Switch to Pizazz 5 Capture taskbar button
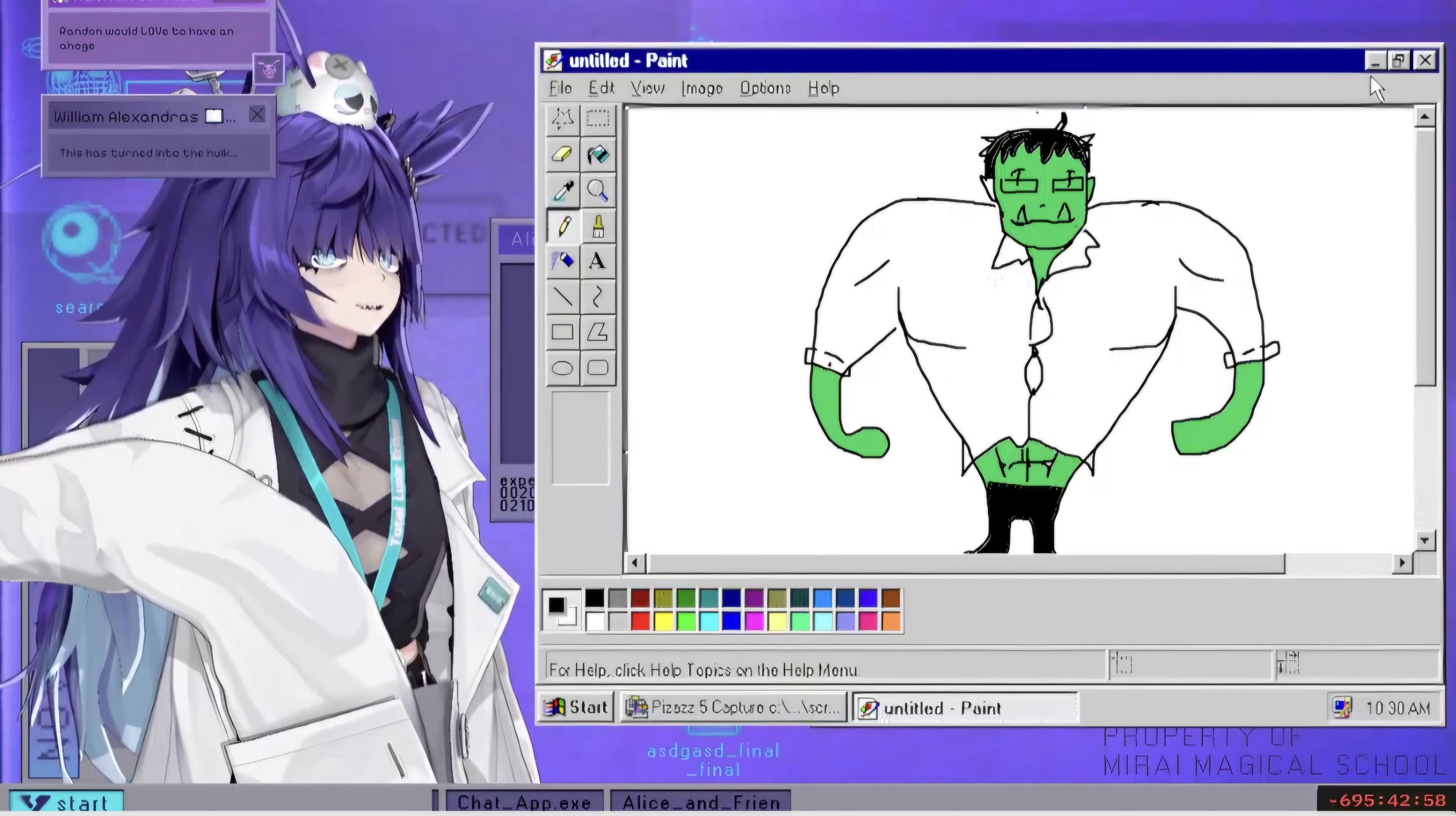This screenshot has width=1456, height=816. coord(733,707)
